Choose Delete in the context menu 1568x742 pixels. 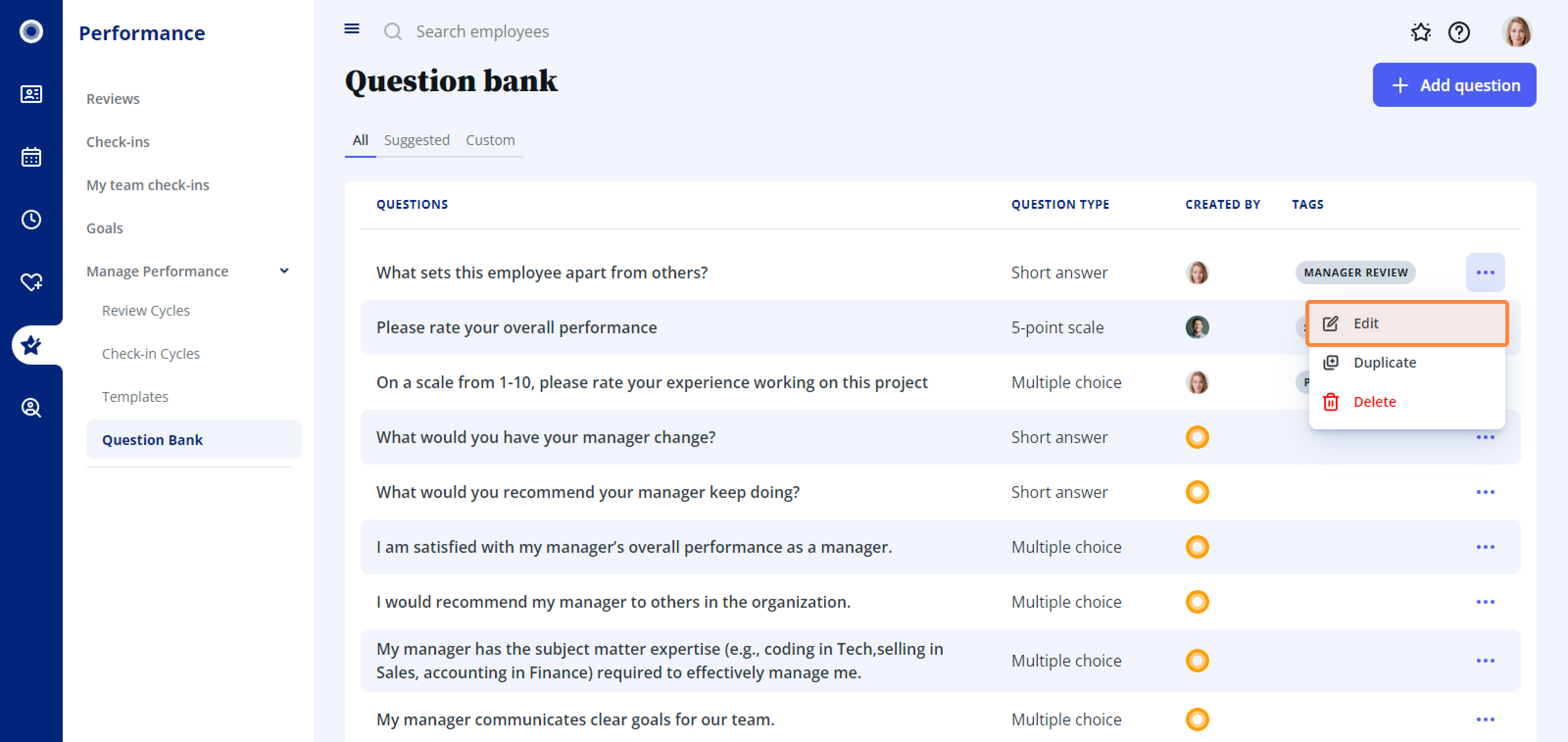[x=1374, y=402]
